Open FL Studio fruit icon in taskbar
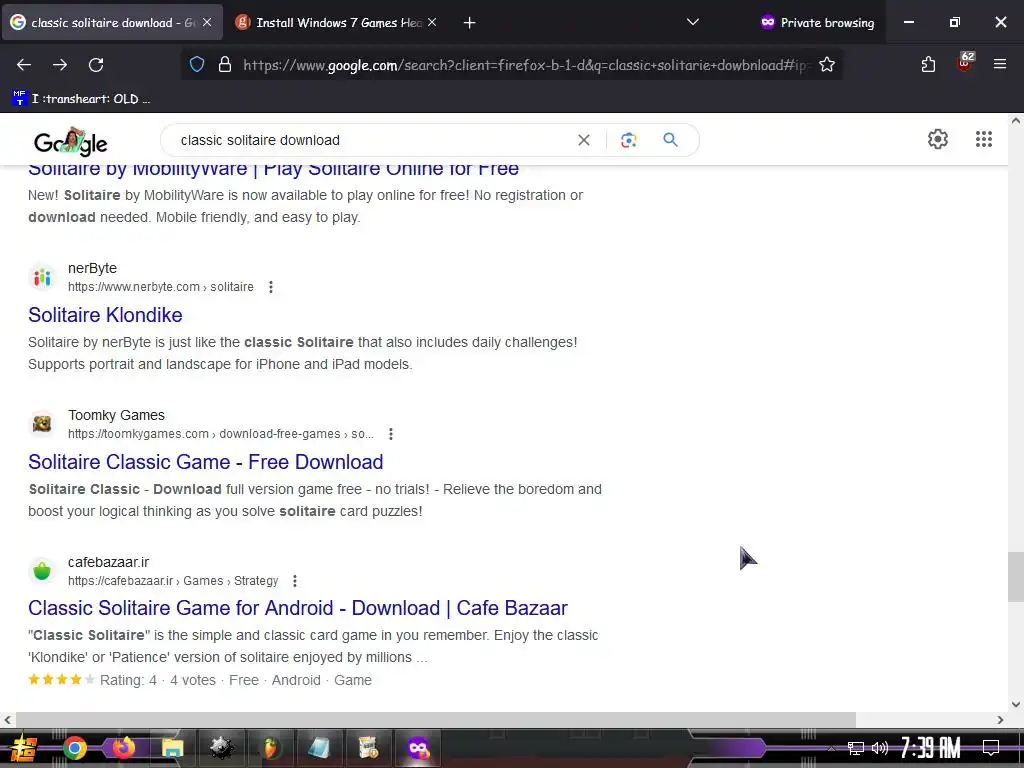This screenshot has width=1024, height=768. 270,748
